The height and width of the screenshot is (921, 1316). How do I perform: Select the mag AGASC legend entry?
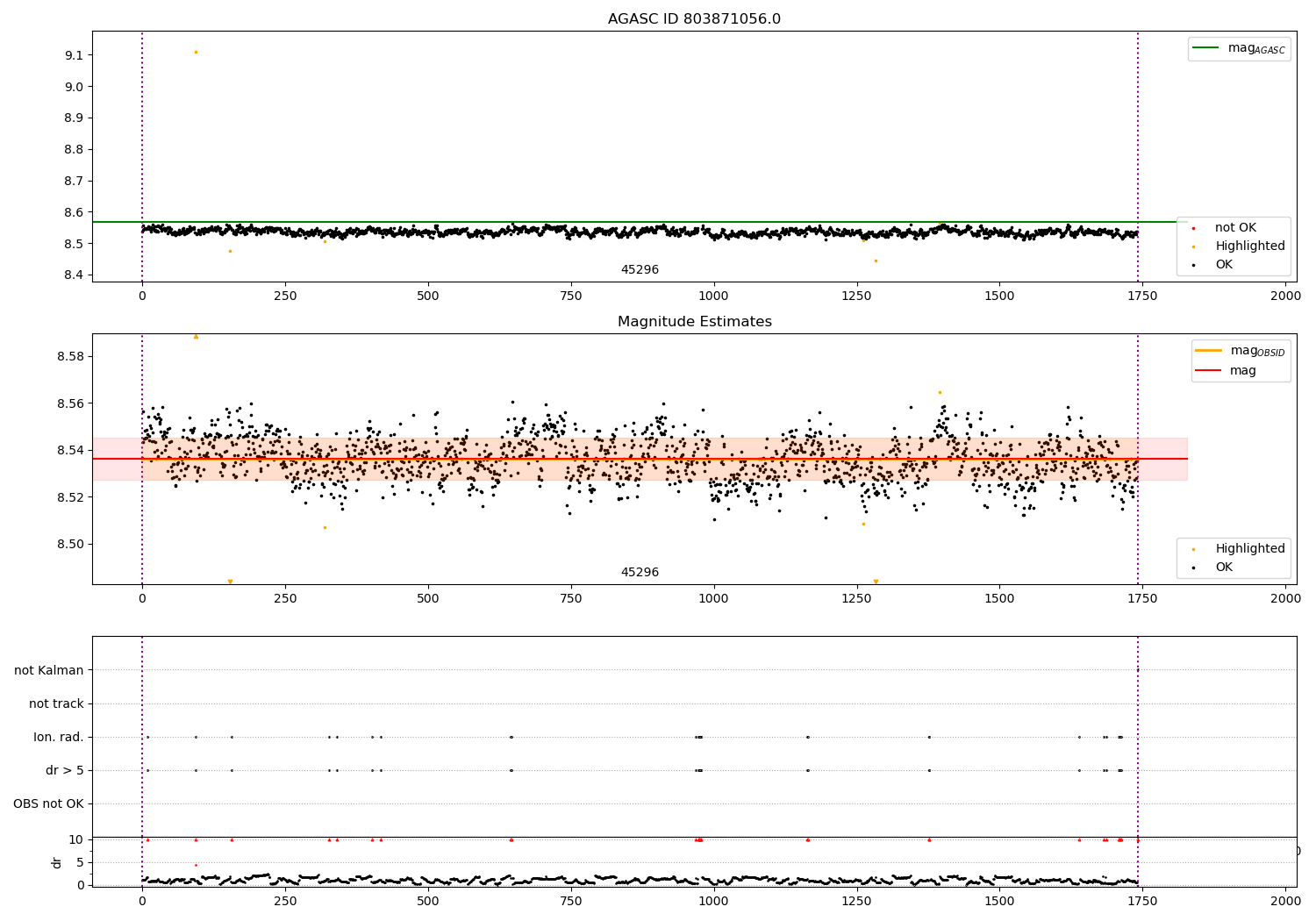(1239, 48)
